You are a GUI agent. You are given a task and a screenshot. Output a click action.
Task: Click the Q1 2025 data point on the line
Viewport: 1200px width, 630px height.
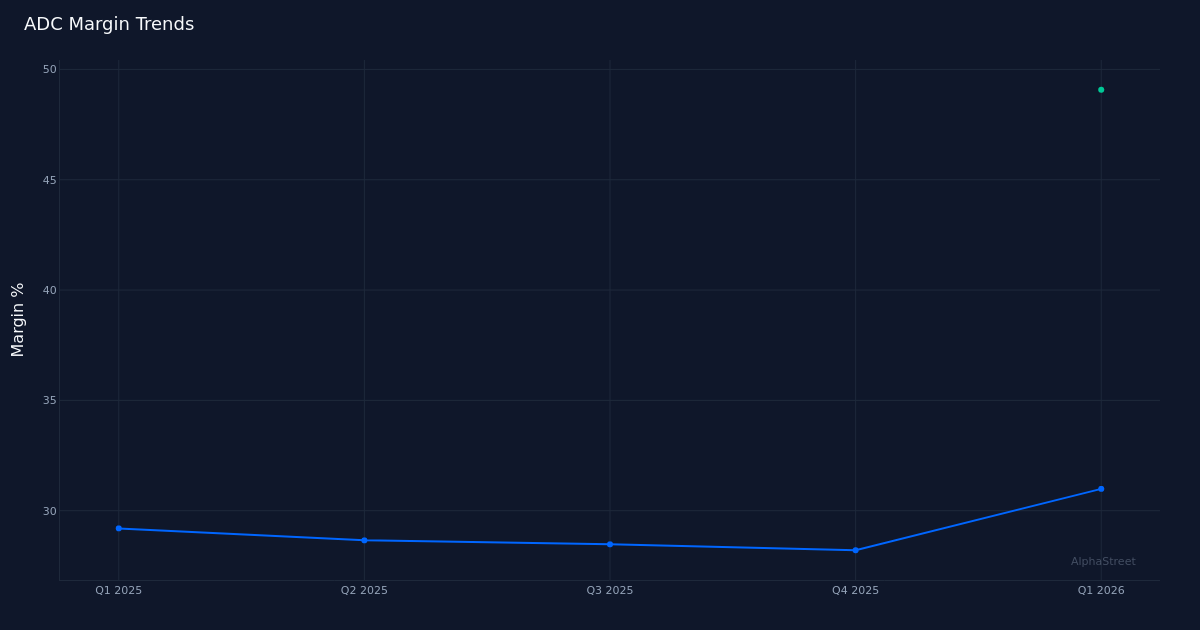tap(119, 527)
